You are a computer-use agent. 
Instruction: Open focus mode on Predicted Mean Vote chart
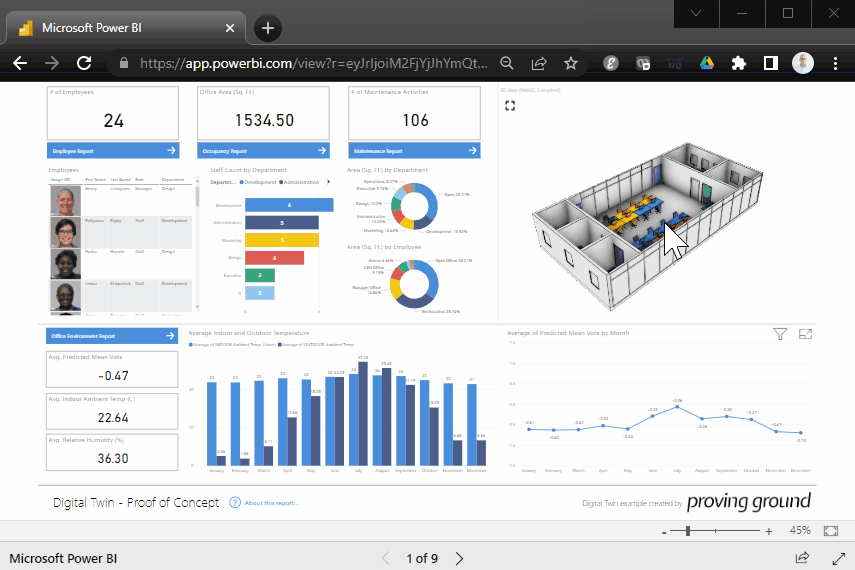click(x=805, y=334)
